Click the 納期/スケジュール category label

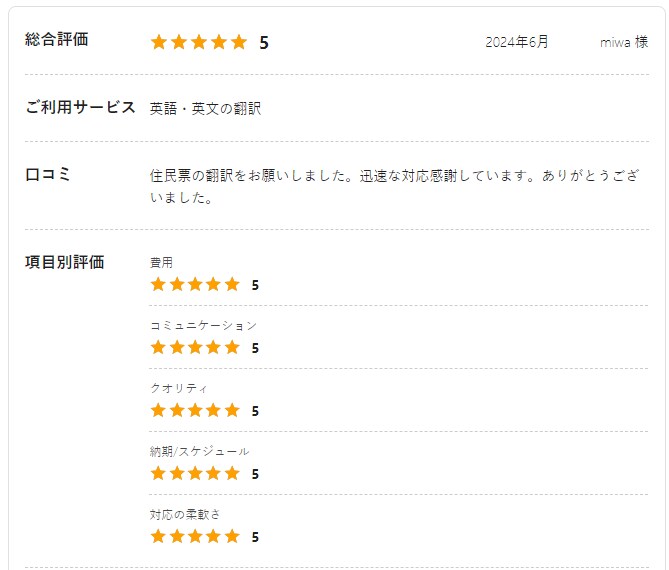point(199,451)
